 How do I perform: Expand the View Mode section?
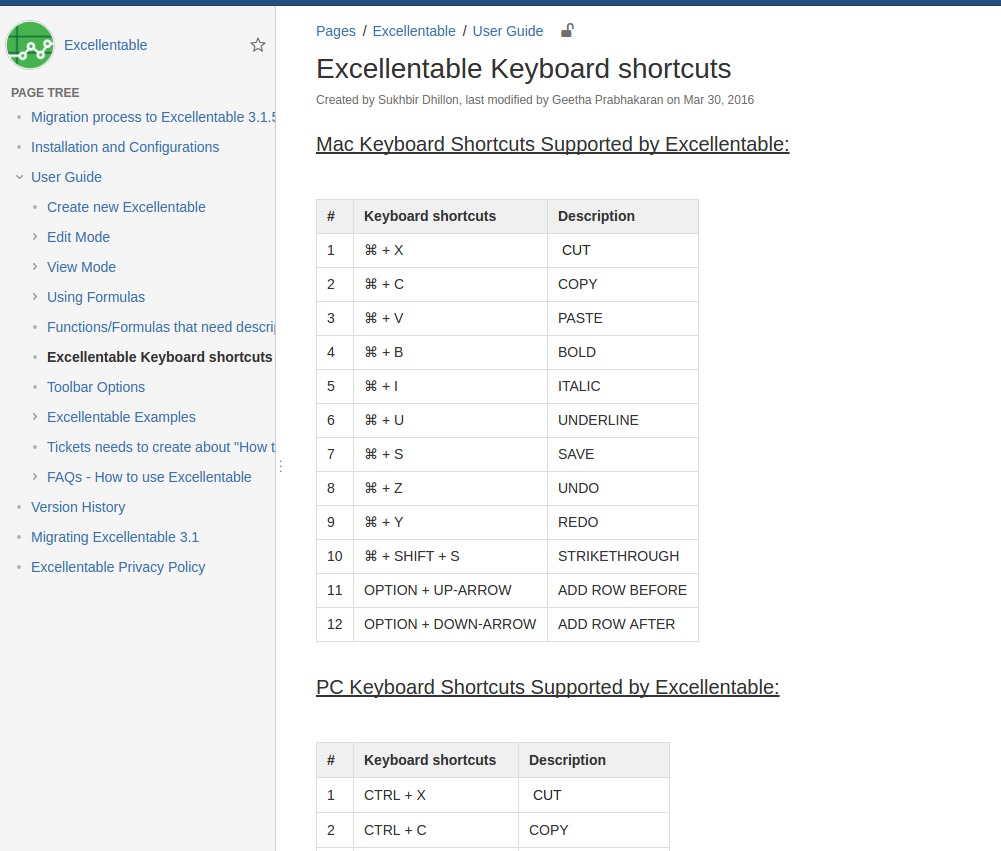click(34, 267)
